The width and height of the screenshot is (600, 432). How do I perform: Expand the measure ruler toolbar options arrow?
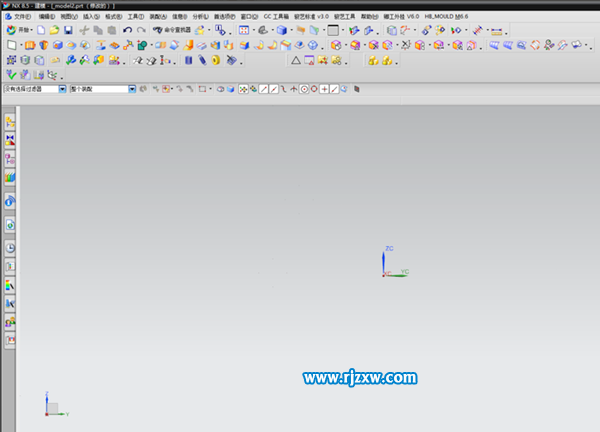(x=506, y=33)
